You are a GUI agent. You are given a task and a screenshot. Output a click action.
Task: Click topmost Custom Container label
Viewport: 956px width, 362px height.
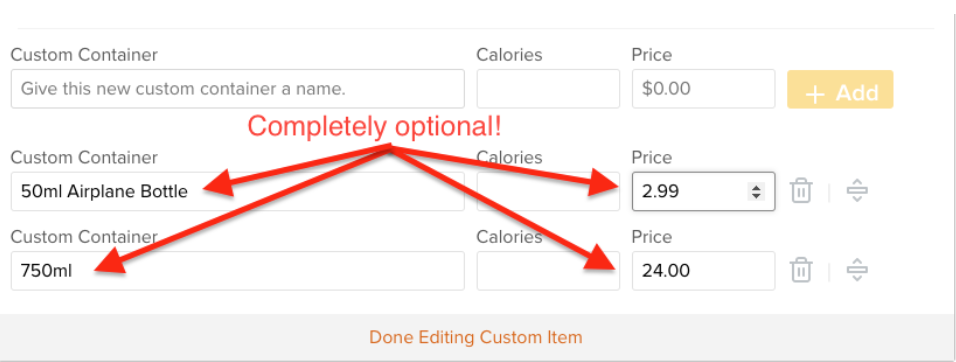(x=84, y=55)
